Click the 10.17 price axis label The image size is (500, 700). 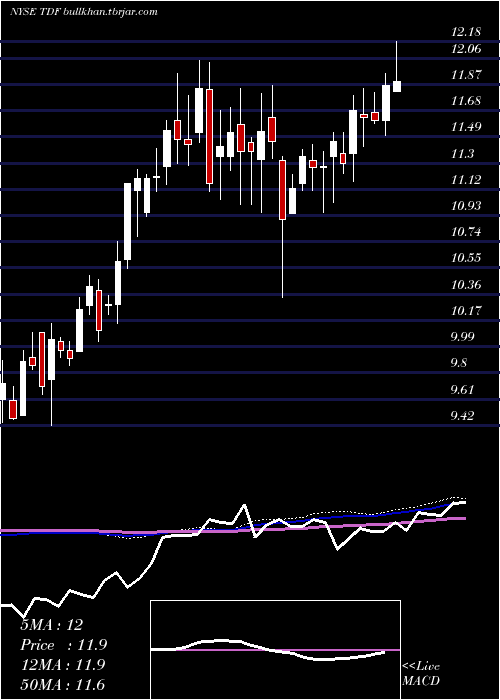point(466,310)
